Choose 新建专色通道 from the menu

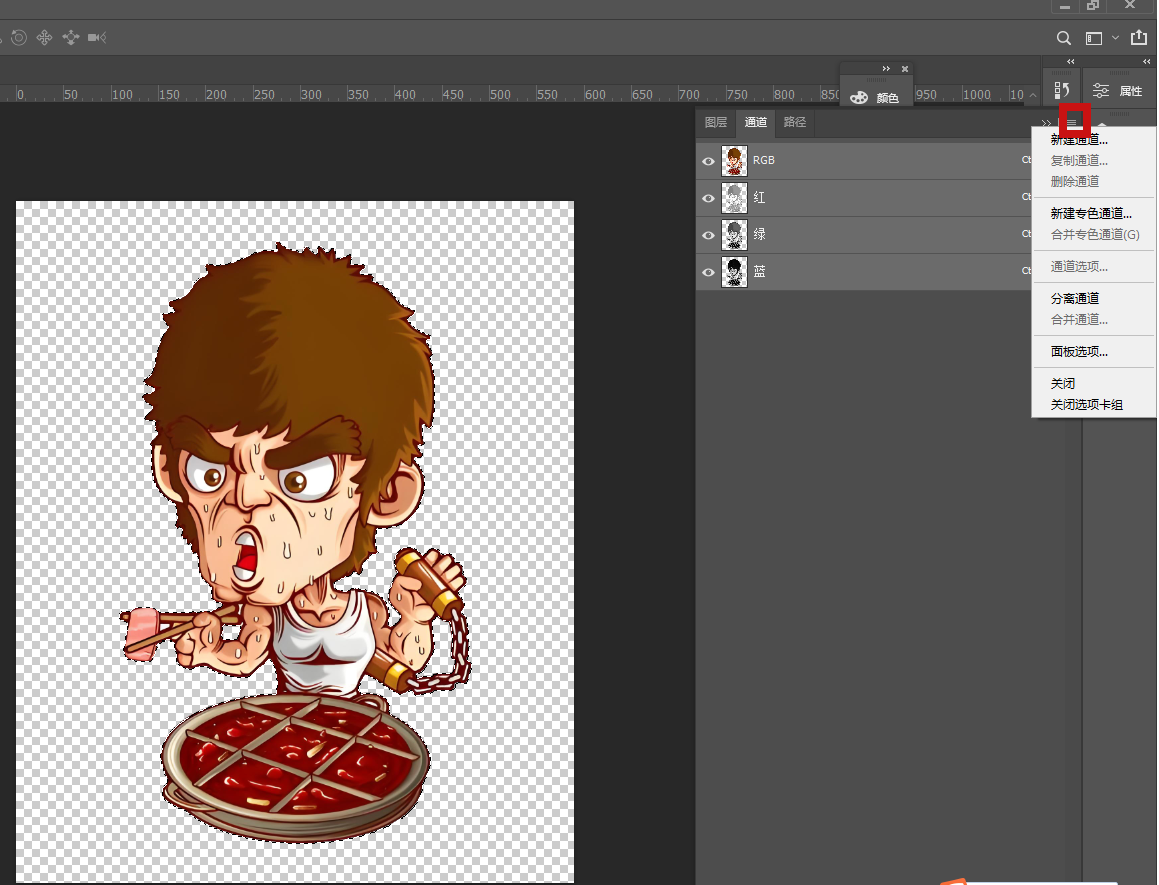1091,214
